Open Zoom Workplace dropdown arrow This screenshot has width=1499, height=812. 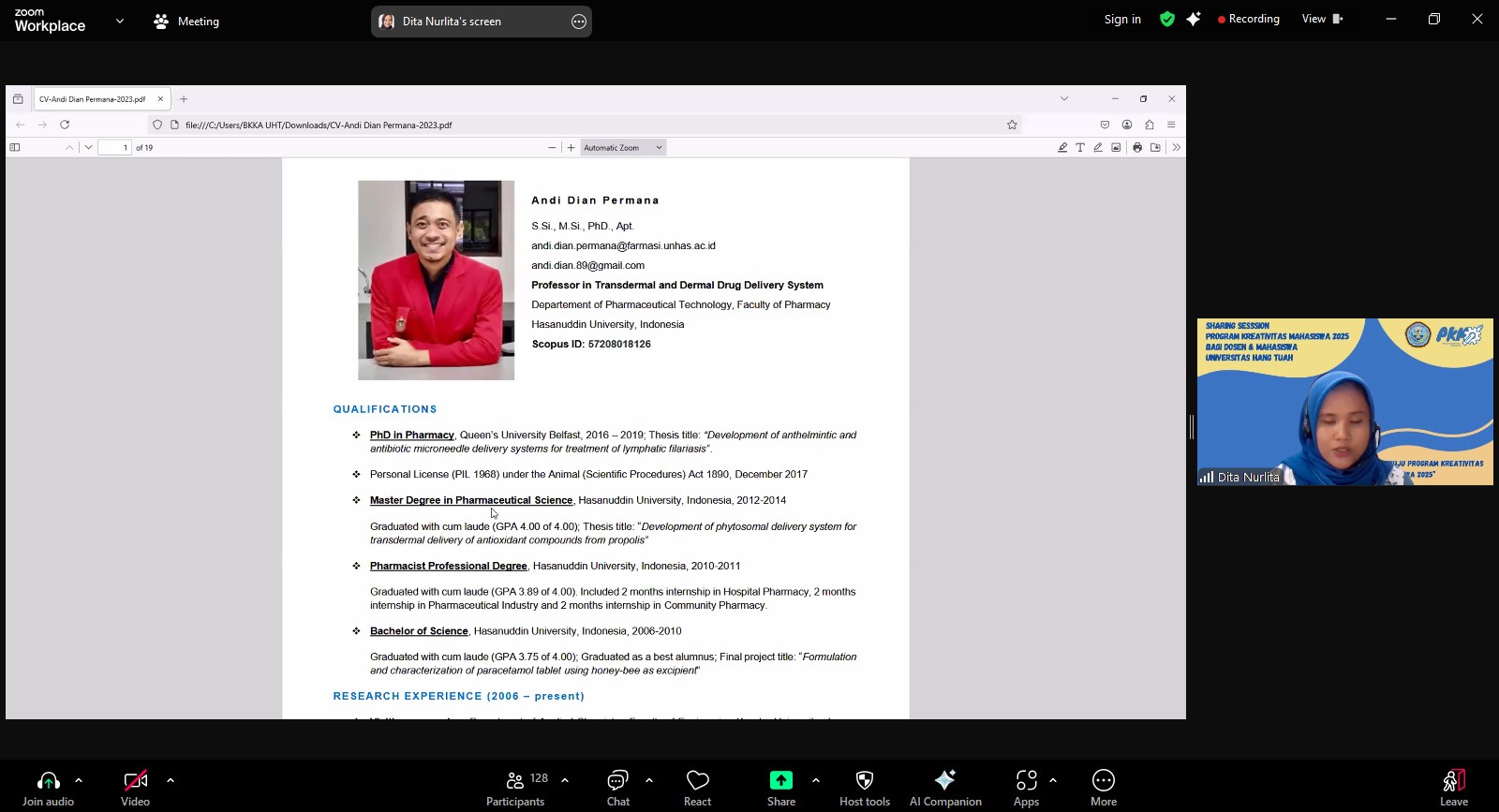click(120, 21)
